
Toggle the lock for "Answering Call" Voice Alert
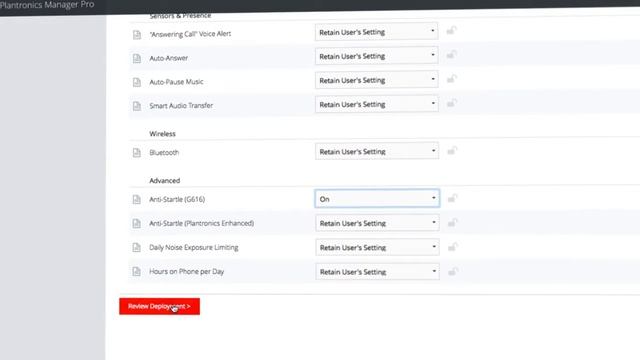click(451, 31)
